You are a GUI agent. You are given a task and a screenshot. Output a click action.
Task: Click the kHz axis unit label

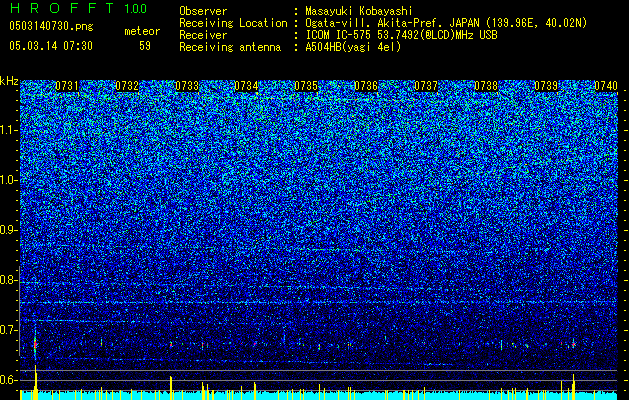[9, 81]
